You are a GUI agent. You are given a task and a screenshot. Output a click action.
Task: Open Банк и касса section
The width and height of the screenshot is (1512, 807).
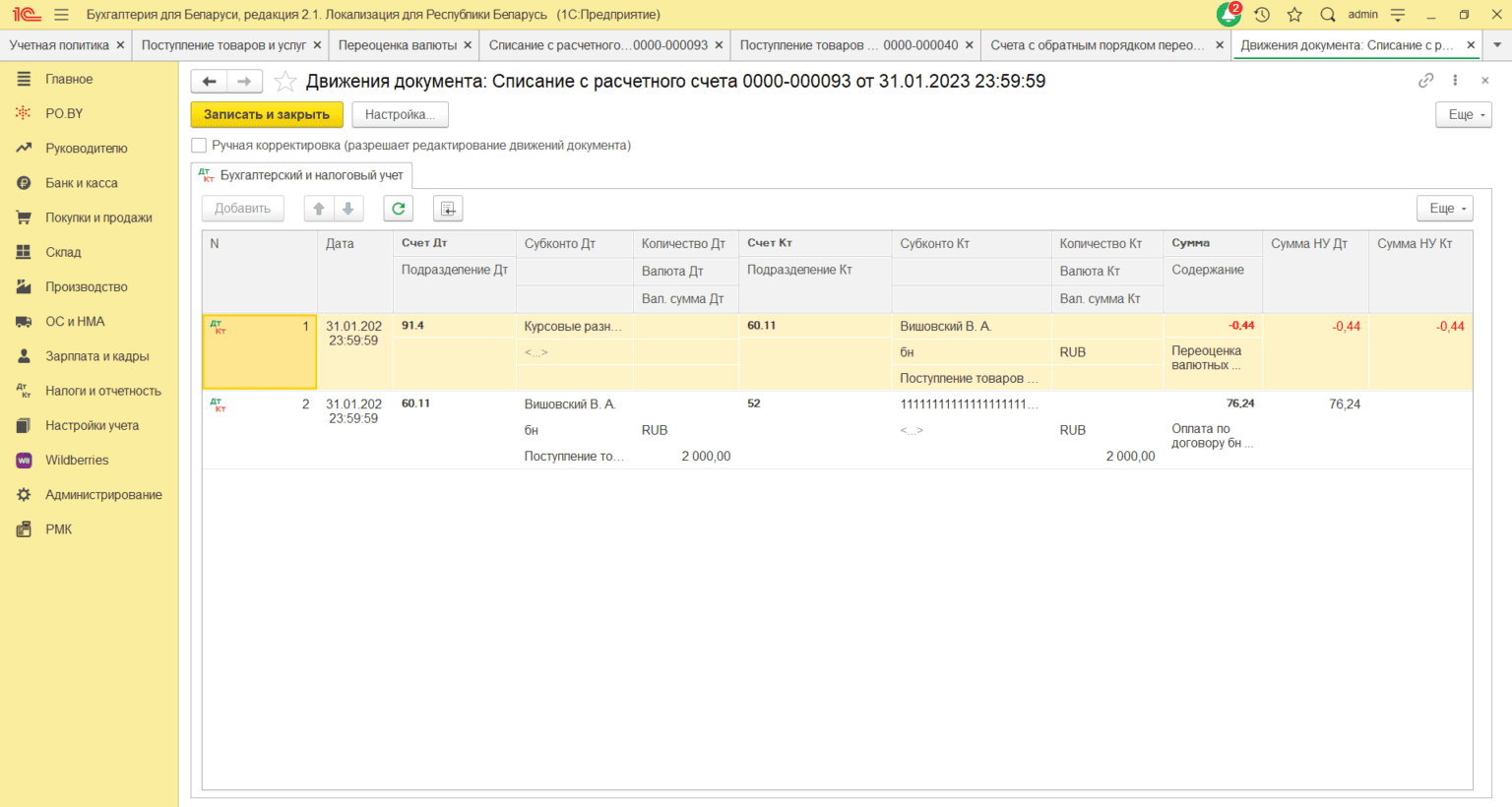click(x=81, y=183)
